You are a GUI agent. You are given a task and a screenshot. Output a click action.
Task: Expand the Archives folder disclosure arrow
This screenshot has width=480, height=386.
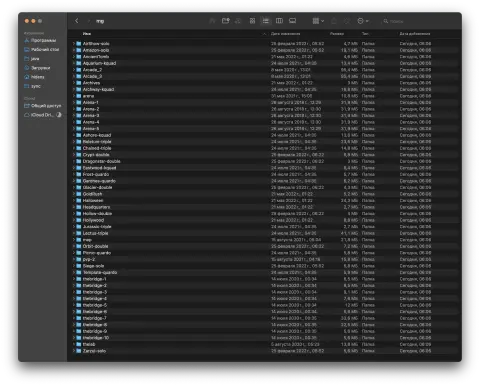point(74,83)
